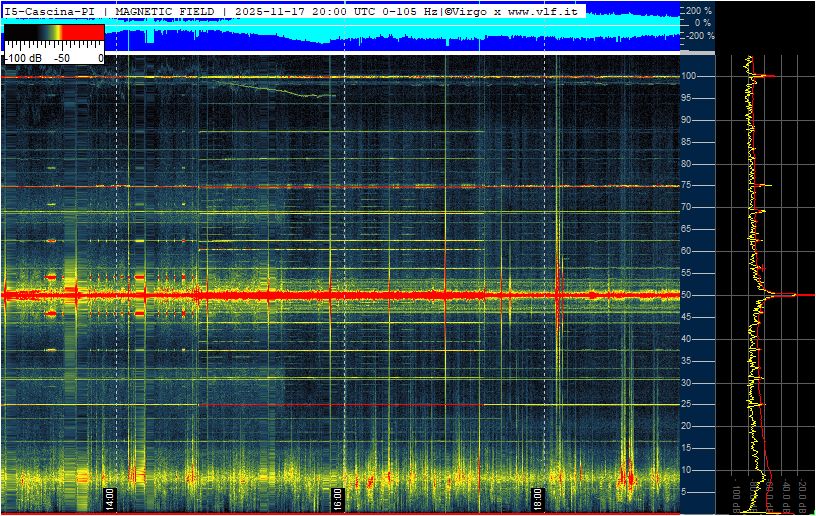Click the 50 Hz frequency axis label
Viewport: 816px width, 516px height.
click(686, 295)
